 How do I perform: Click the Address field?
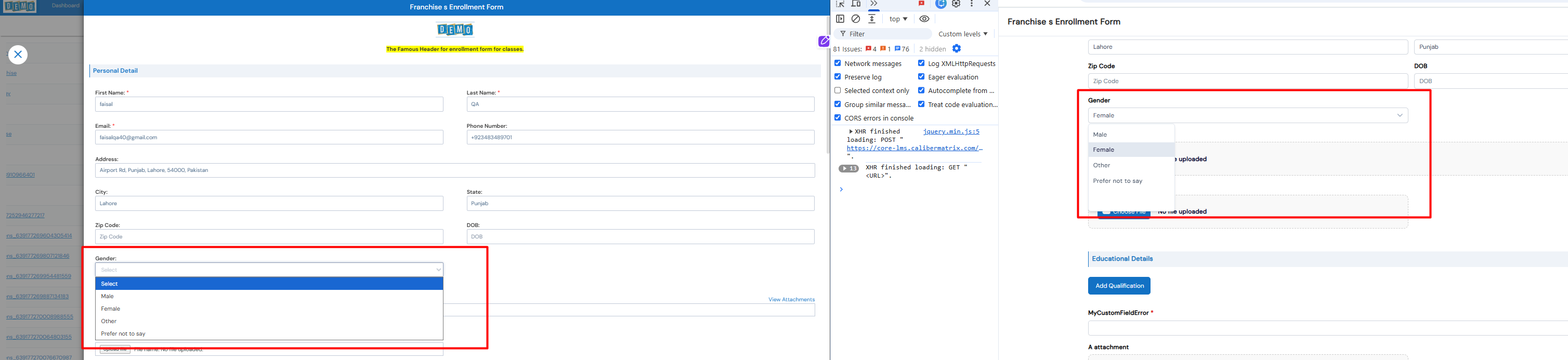pos(455,170)
